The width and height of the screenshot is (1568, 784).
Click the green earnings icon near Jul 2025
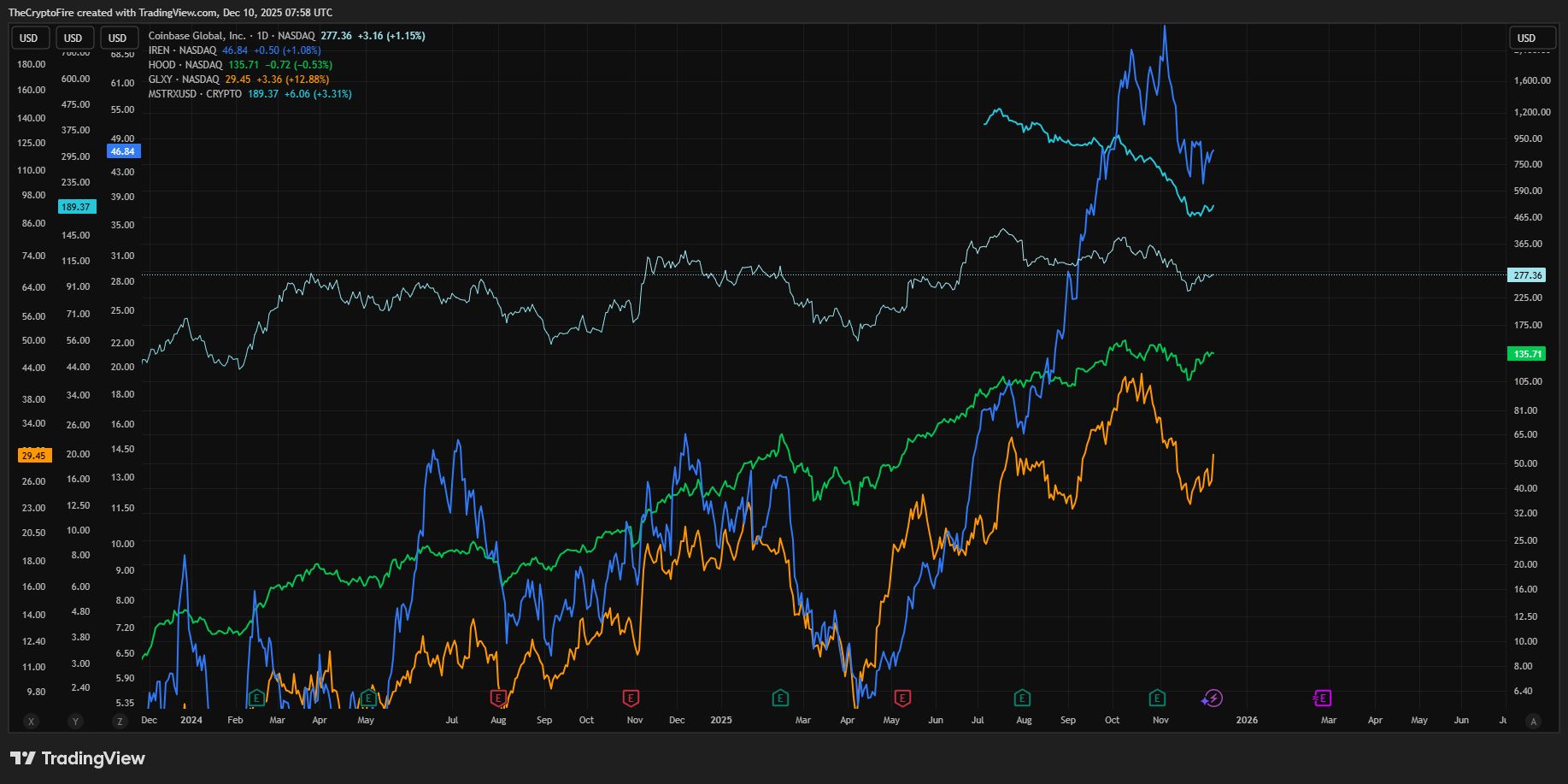1022,697
